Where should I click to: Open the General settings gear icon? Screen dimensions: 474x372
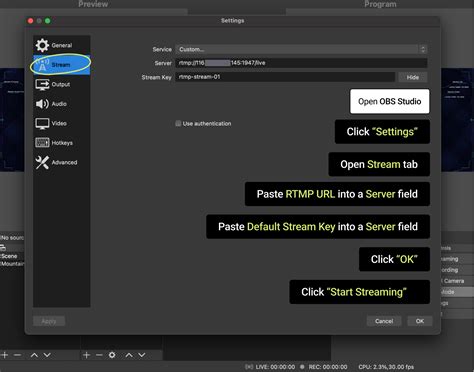coord(42,45)
